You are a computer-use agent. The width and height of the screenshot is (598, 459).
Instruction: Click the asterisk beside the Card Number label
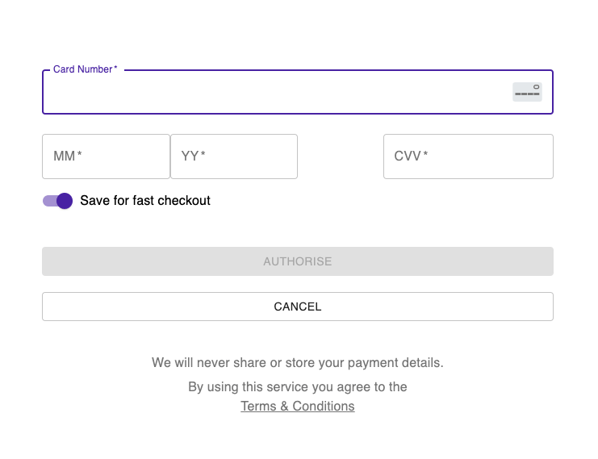[x=116, y=67]
